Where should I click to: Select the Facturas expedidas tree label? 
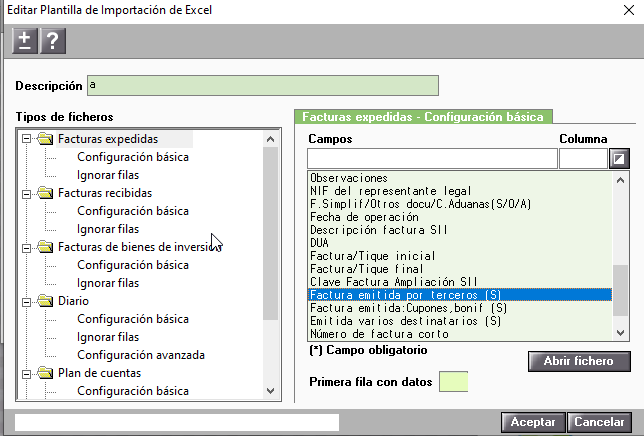point(108,139)
